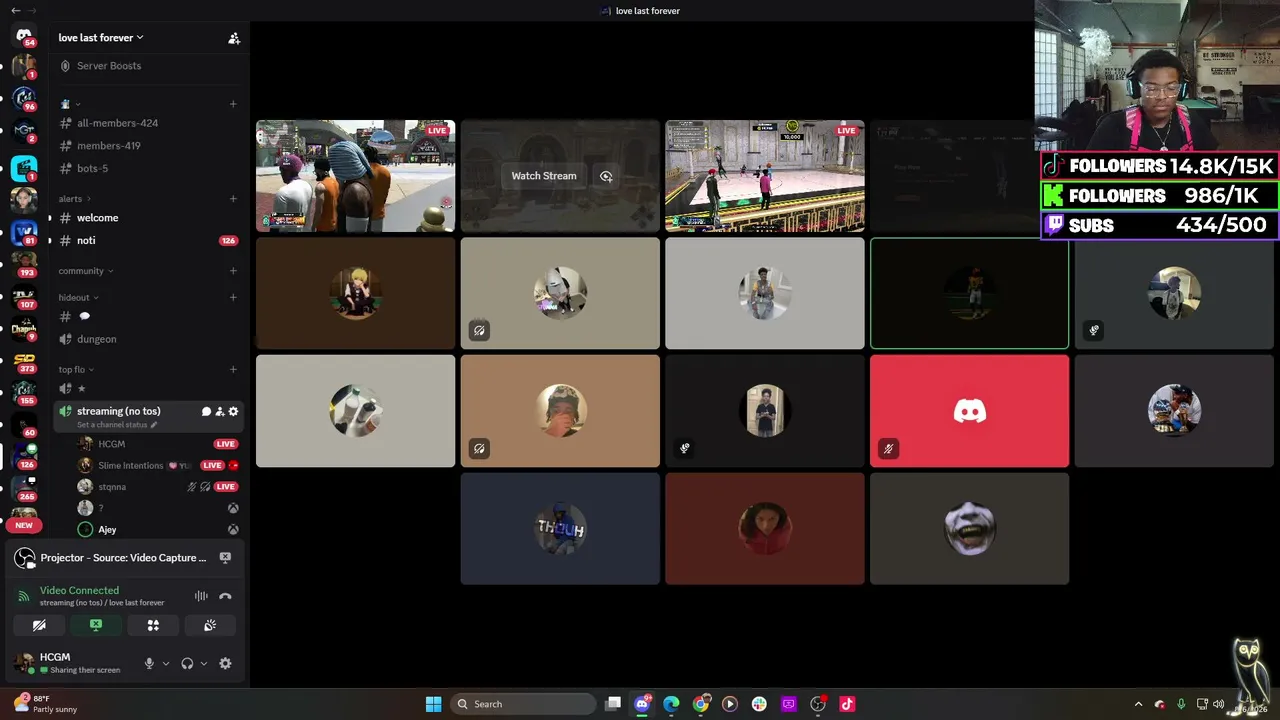The width and height of the screenshot is (1280, 720).
Task: Toggle screen share button in voice panel
Action: click(96, 625)
